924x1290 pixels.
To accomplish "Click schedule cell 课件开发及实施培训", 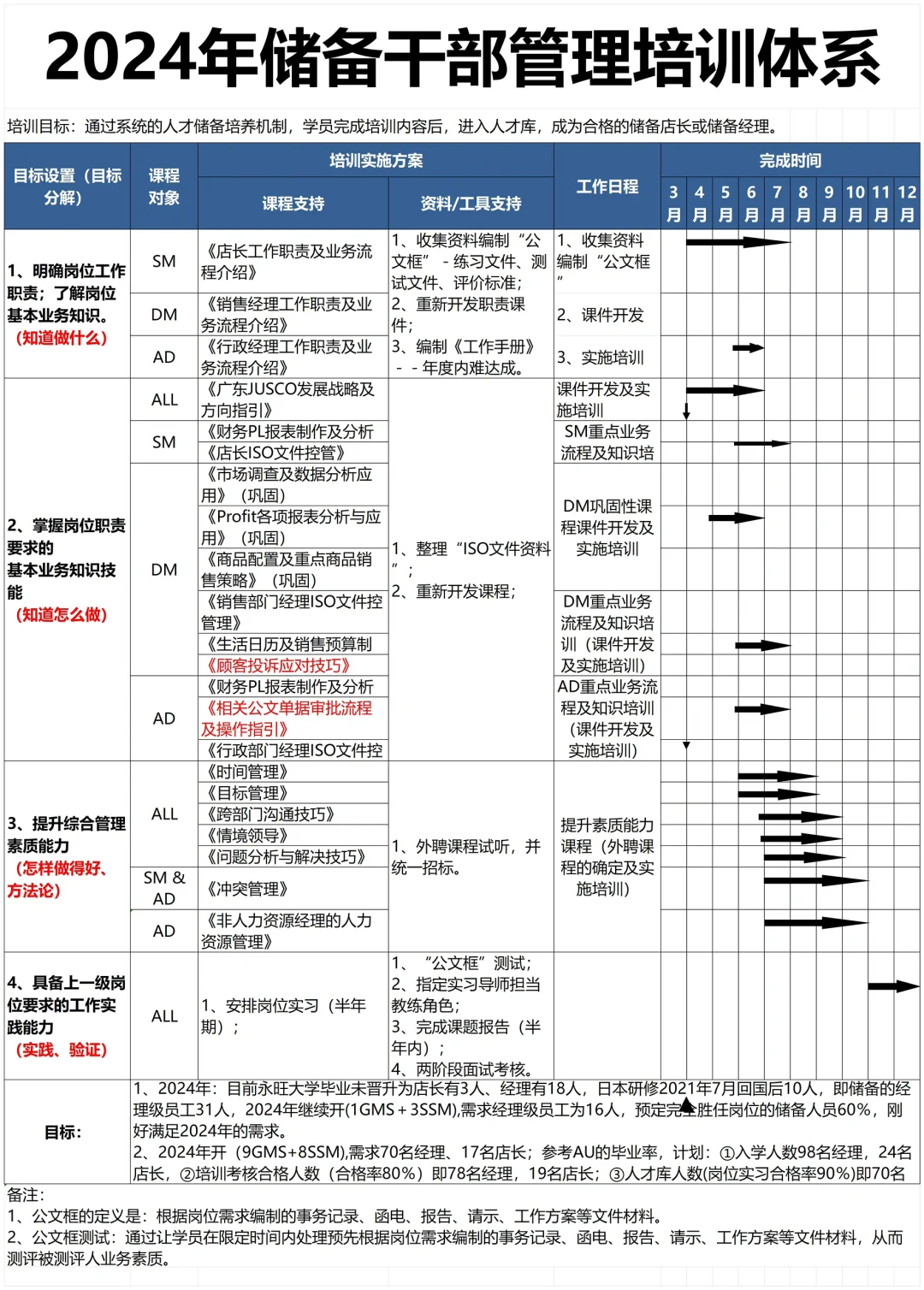I will point(607,399).
